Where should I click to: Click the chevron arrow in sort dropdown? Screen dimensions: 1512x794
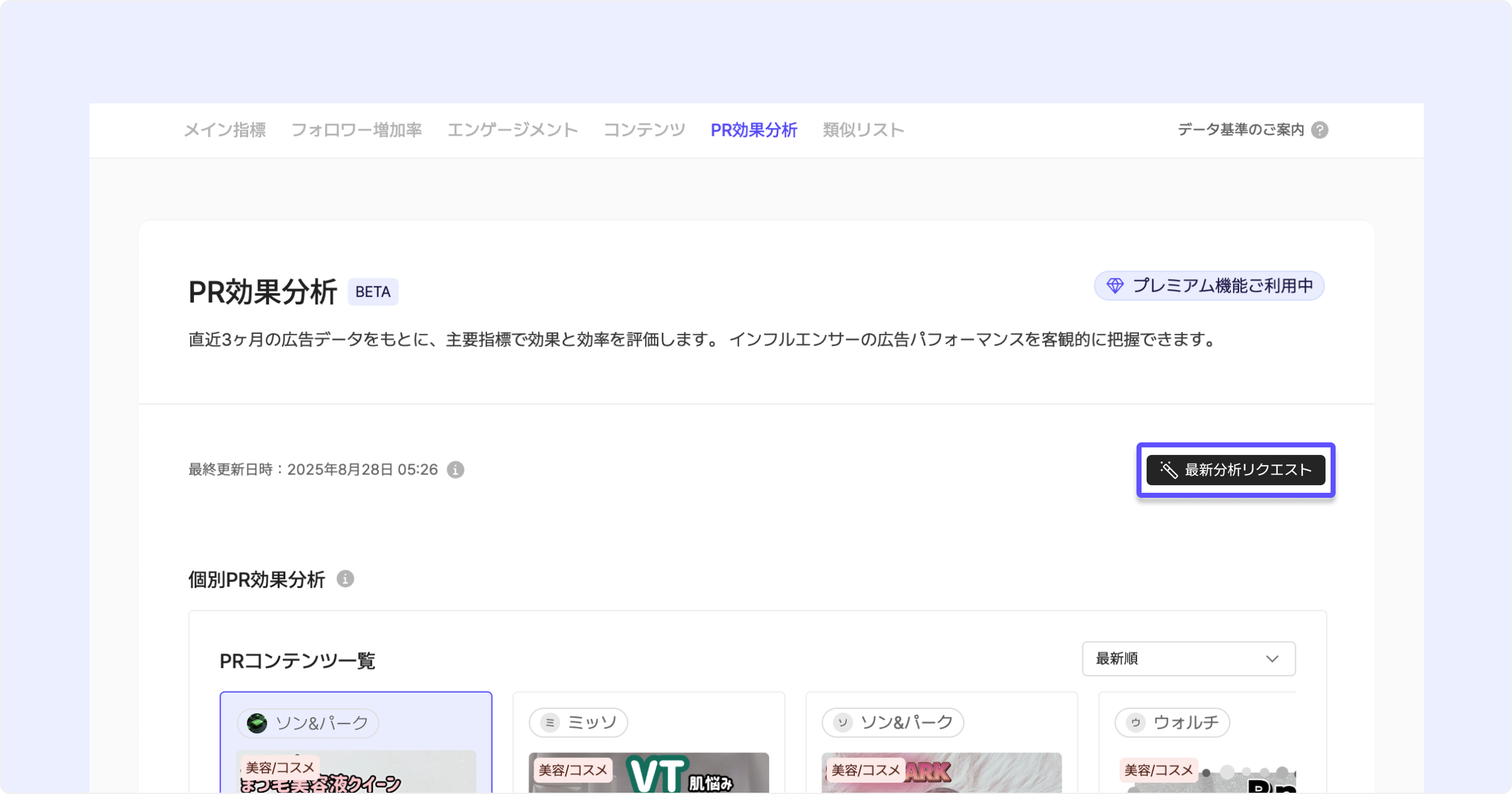coord(1272,659)
